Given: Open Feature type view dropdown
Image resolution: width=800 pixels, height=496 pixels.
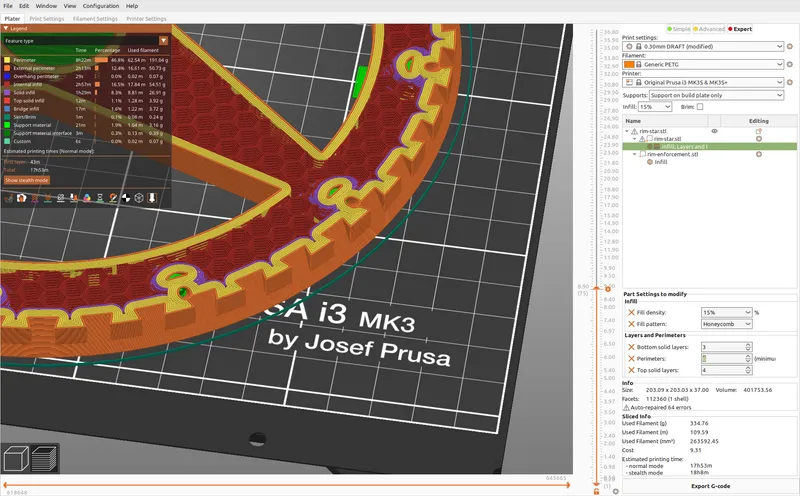Looking at the screenshot, I should coord(163,40).
